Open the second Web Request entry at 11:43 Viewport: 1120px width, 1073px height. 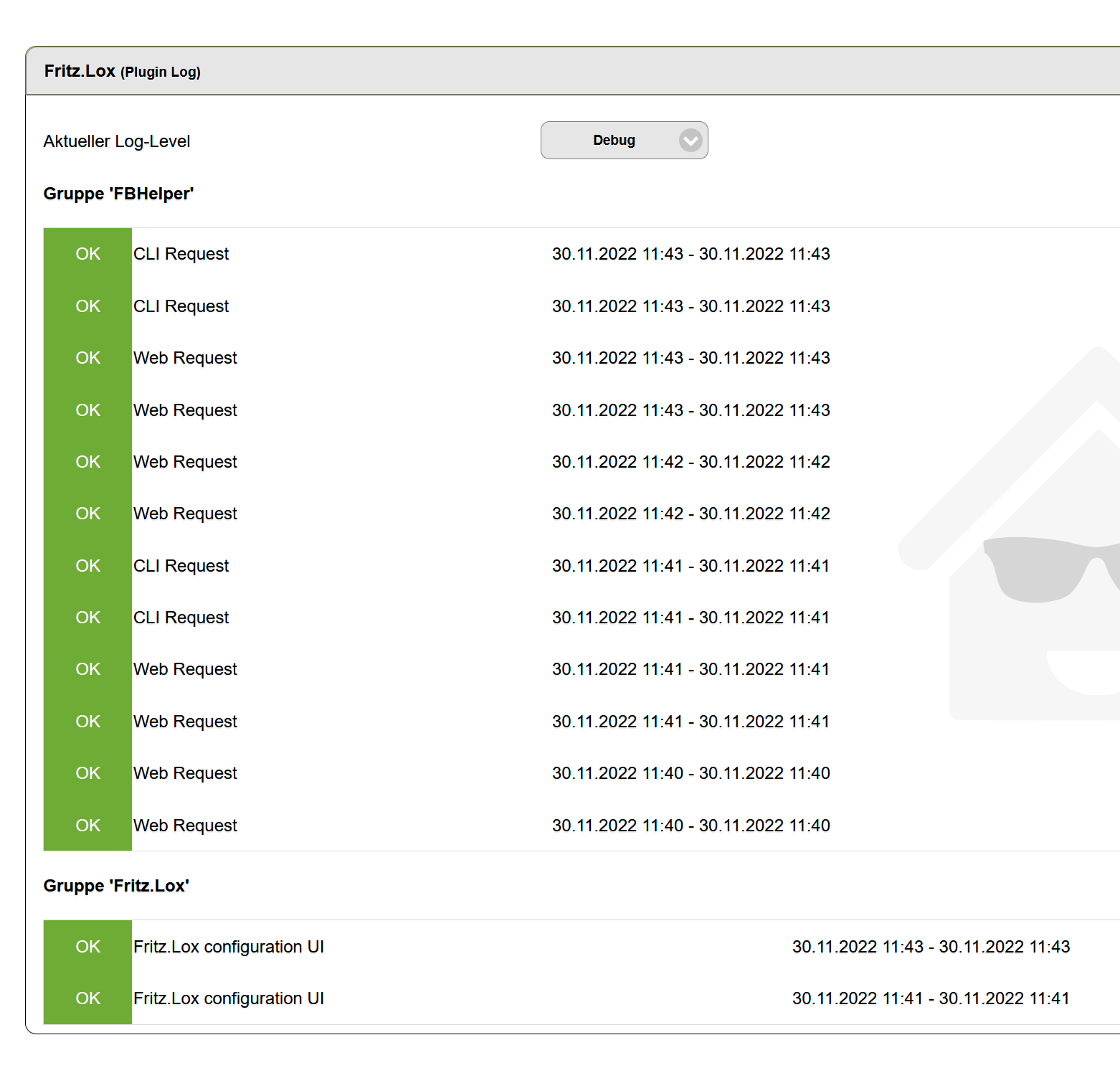(185, 410)
